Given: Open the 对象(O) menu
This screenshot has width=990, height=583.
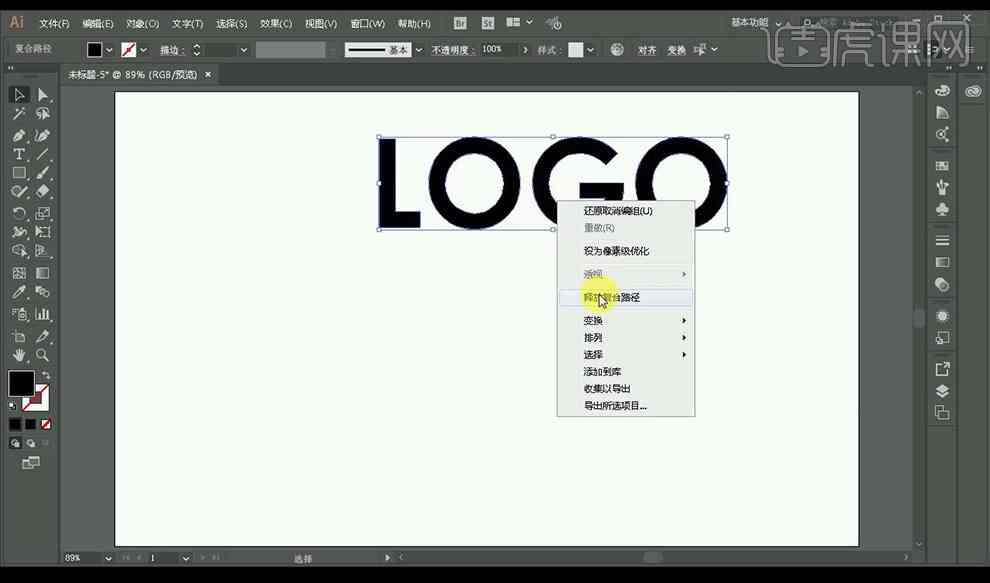Looking at the screenshot, I should (142, 23).
